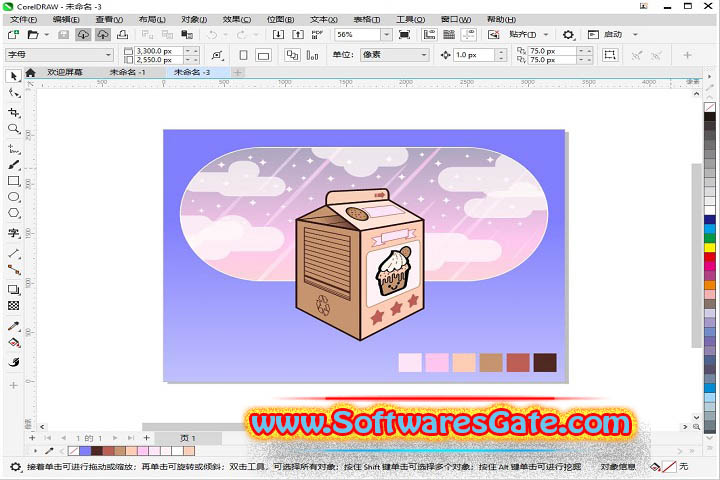
Task: Select the Polygon tool
Action: pos(14,213)
